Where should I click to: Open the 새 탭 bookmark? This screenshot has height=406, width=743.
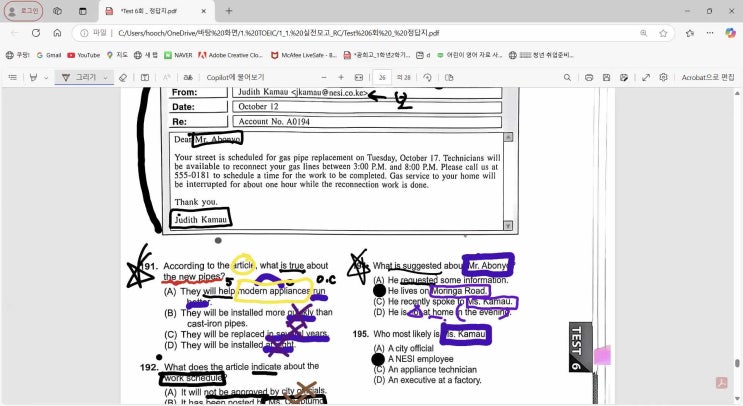146,55
